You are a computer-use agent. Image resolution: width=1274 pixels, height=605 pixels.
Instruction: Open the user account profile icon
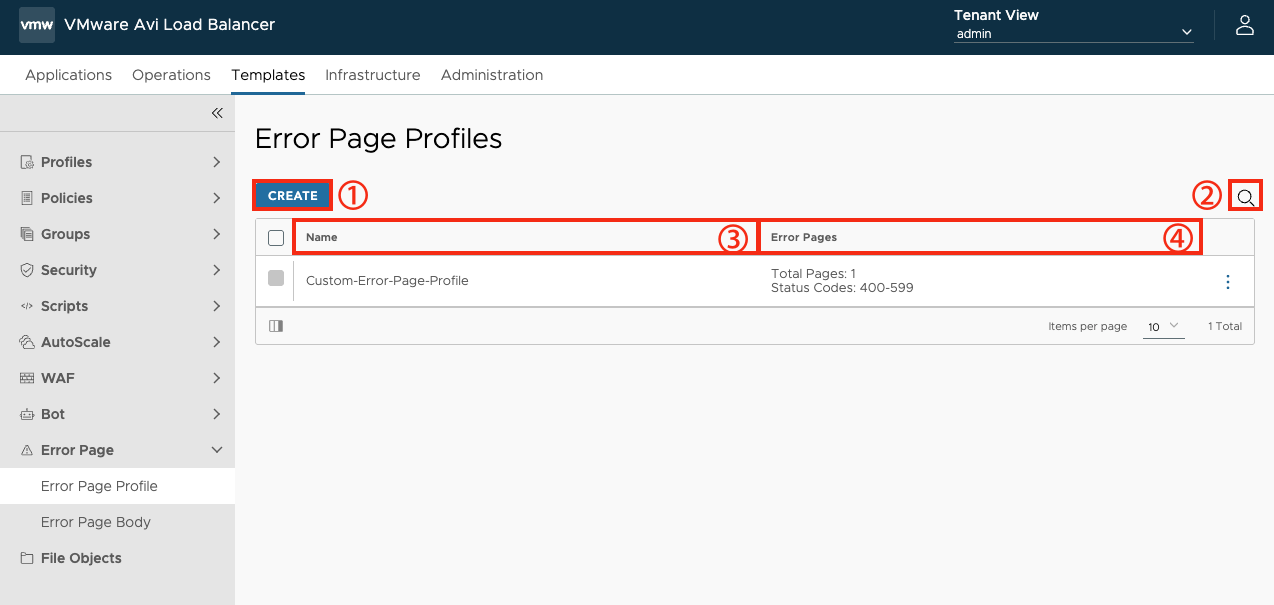[1245, 25]
